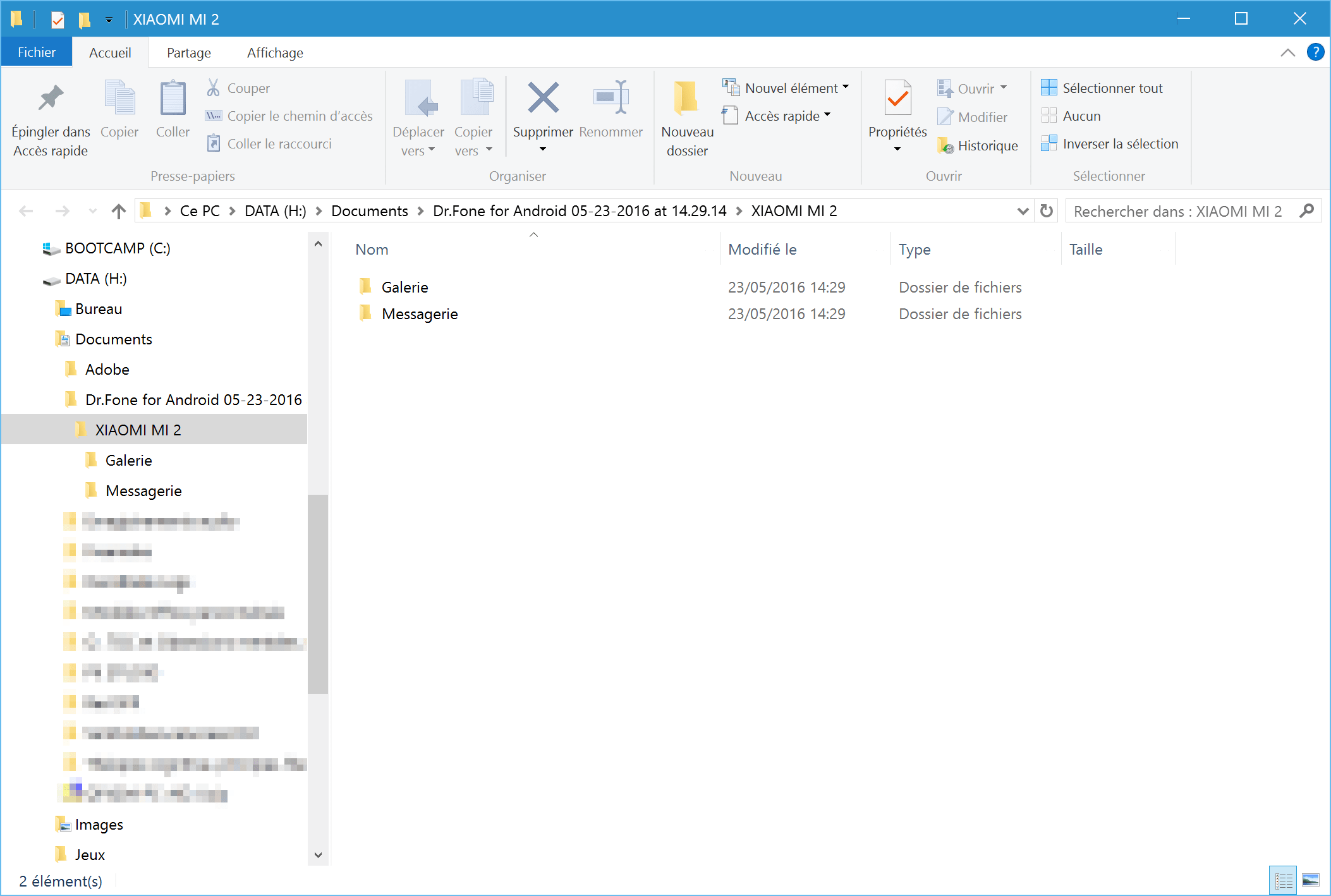Switch to the Partage tab
The image size is (1331, 896).
click(x=189, y=52)
